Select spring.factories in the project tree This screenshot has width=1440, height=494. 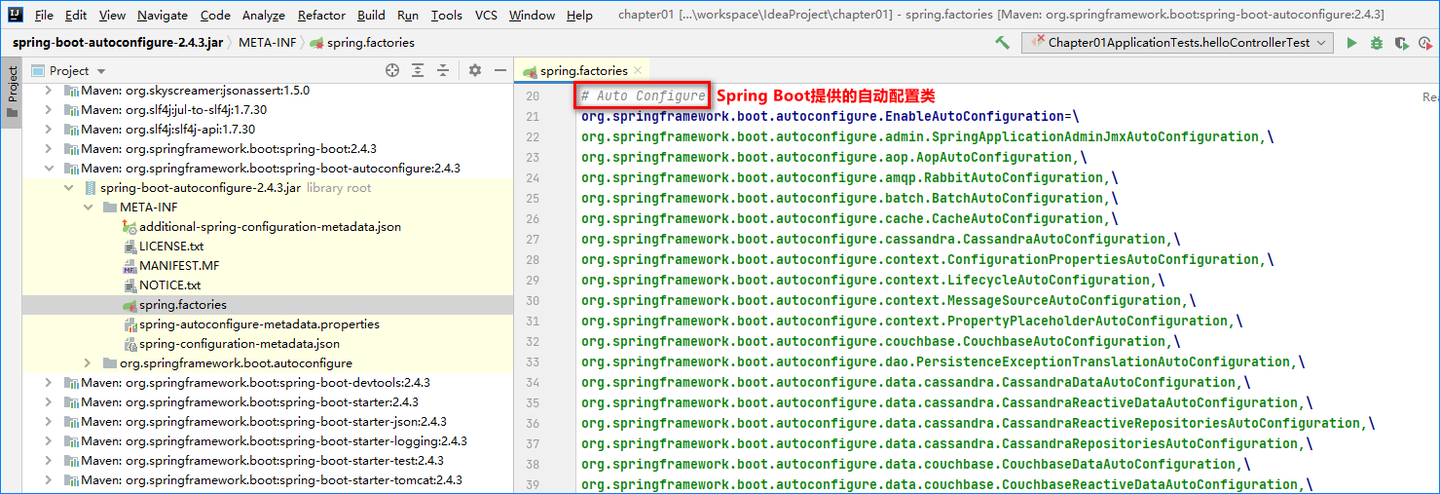[174, 305]
